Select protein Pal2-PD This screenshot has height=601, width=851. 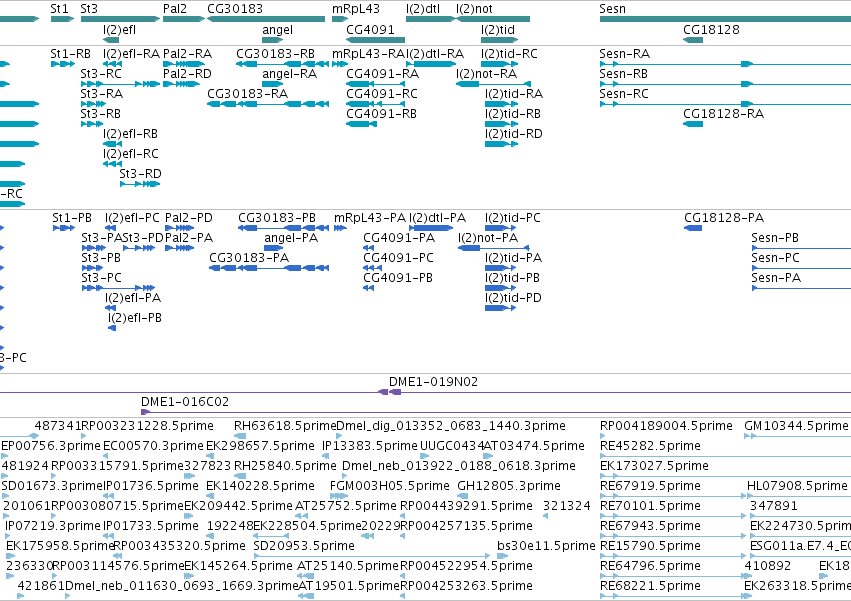pos(189,218)
